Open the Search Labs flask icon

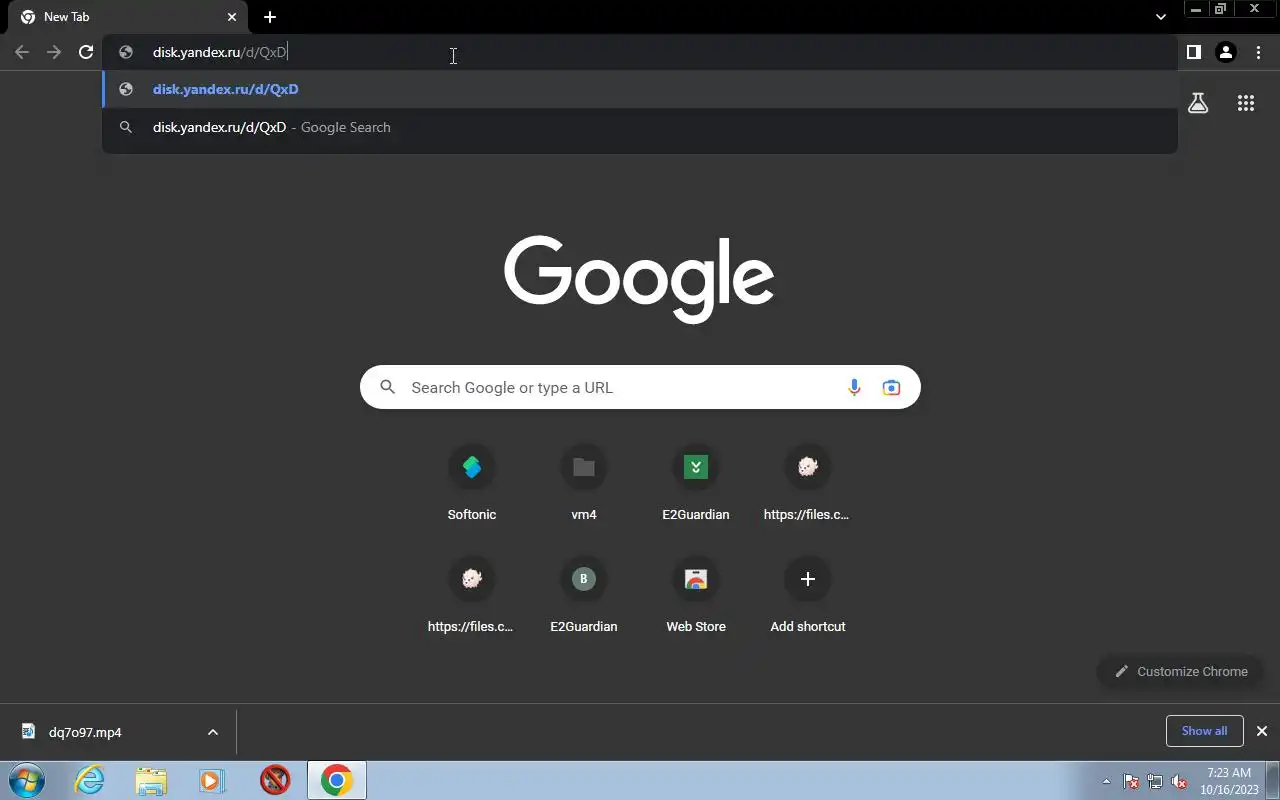(1198, 103)
